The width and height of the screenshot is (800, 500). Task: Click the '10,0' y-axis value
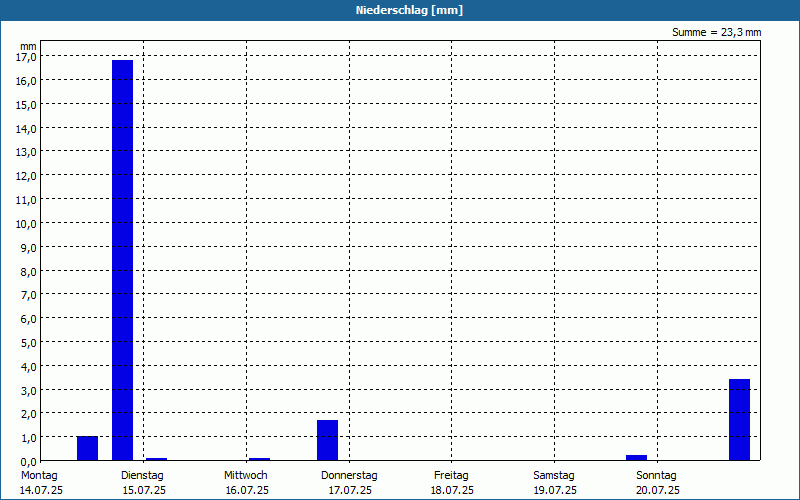click(26, 223)
